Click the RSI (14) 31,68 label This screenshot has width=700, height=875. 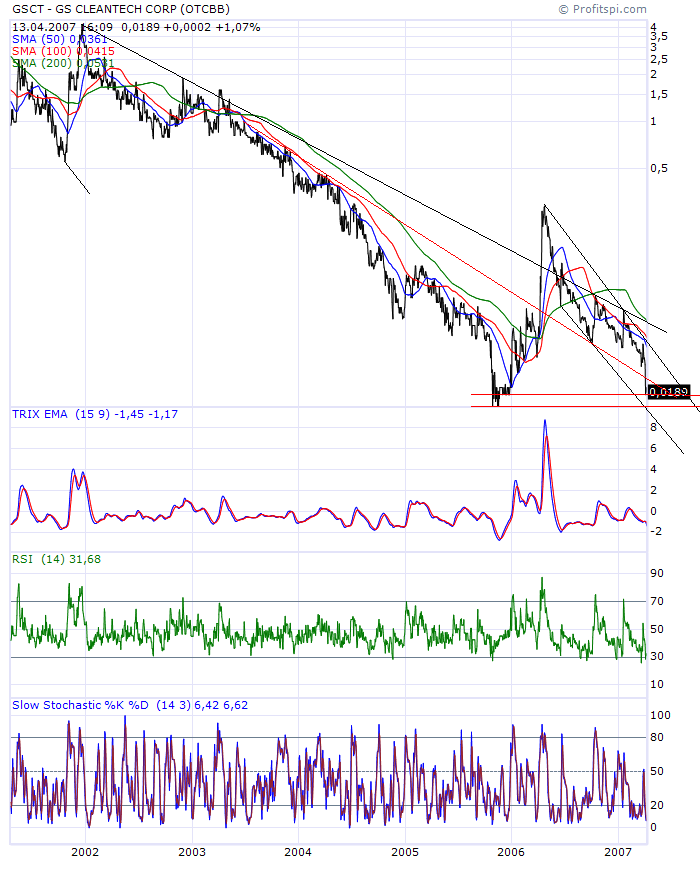(56, 559)
